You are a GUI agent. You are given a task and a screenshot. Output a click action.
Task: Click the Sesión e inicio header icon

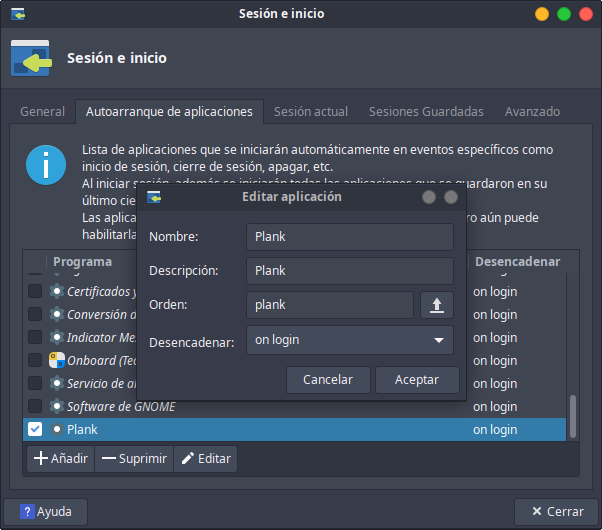click(32, 59)
